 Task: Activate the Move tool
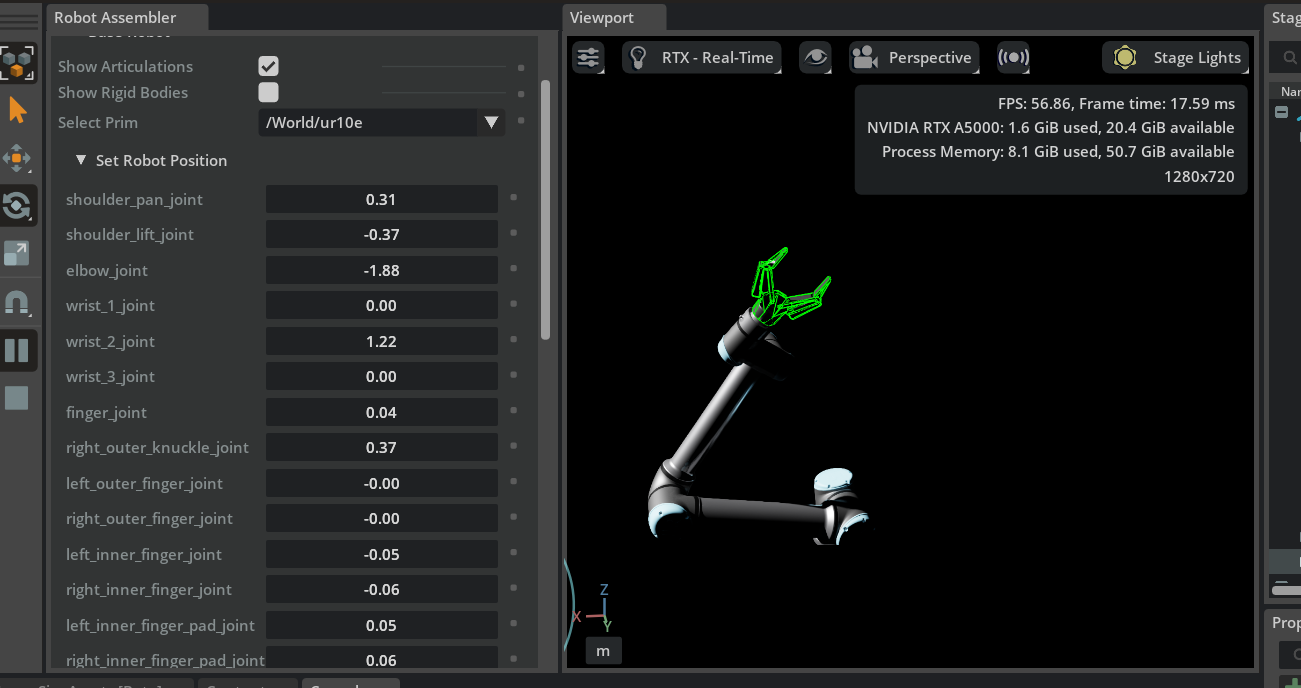pos(18,158)
